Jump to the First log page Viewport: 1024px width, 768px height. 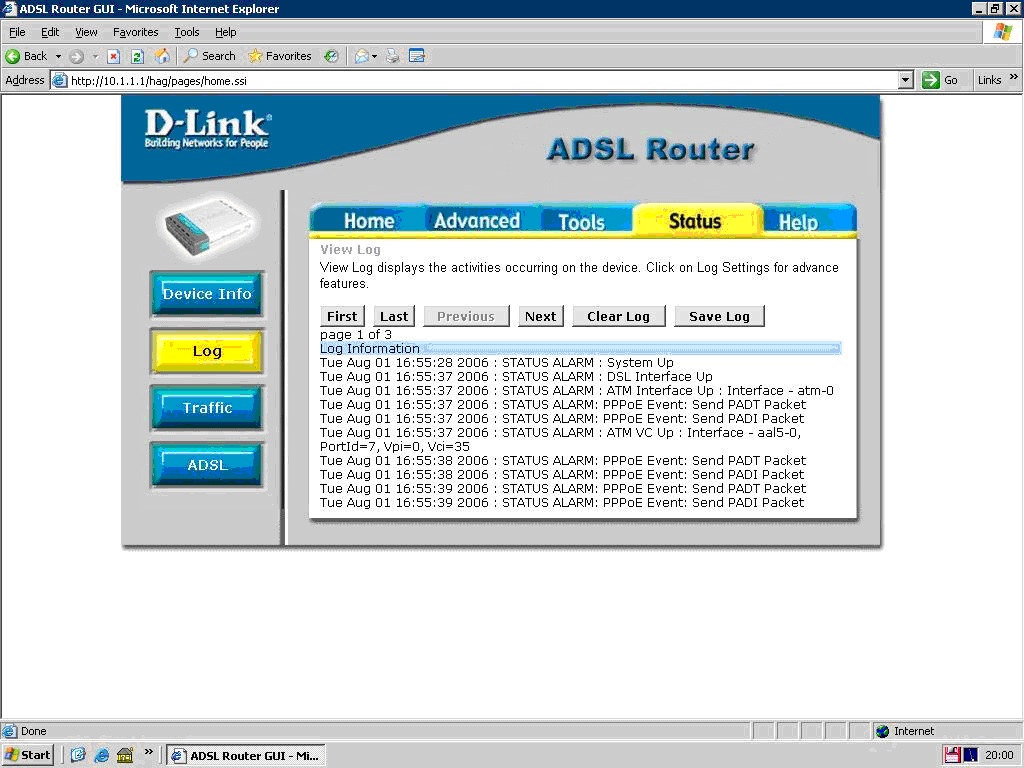342,316
